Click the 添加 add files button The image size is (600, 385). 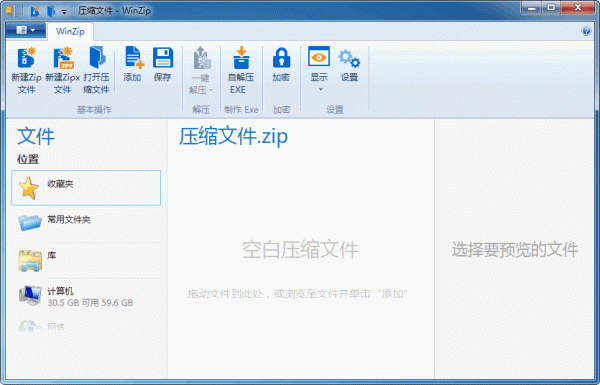click(133, 64)
